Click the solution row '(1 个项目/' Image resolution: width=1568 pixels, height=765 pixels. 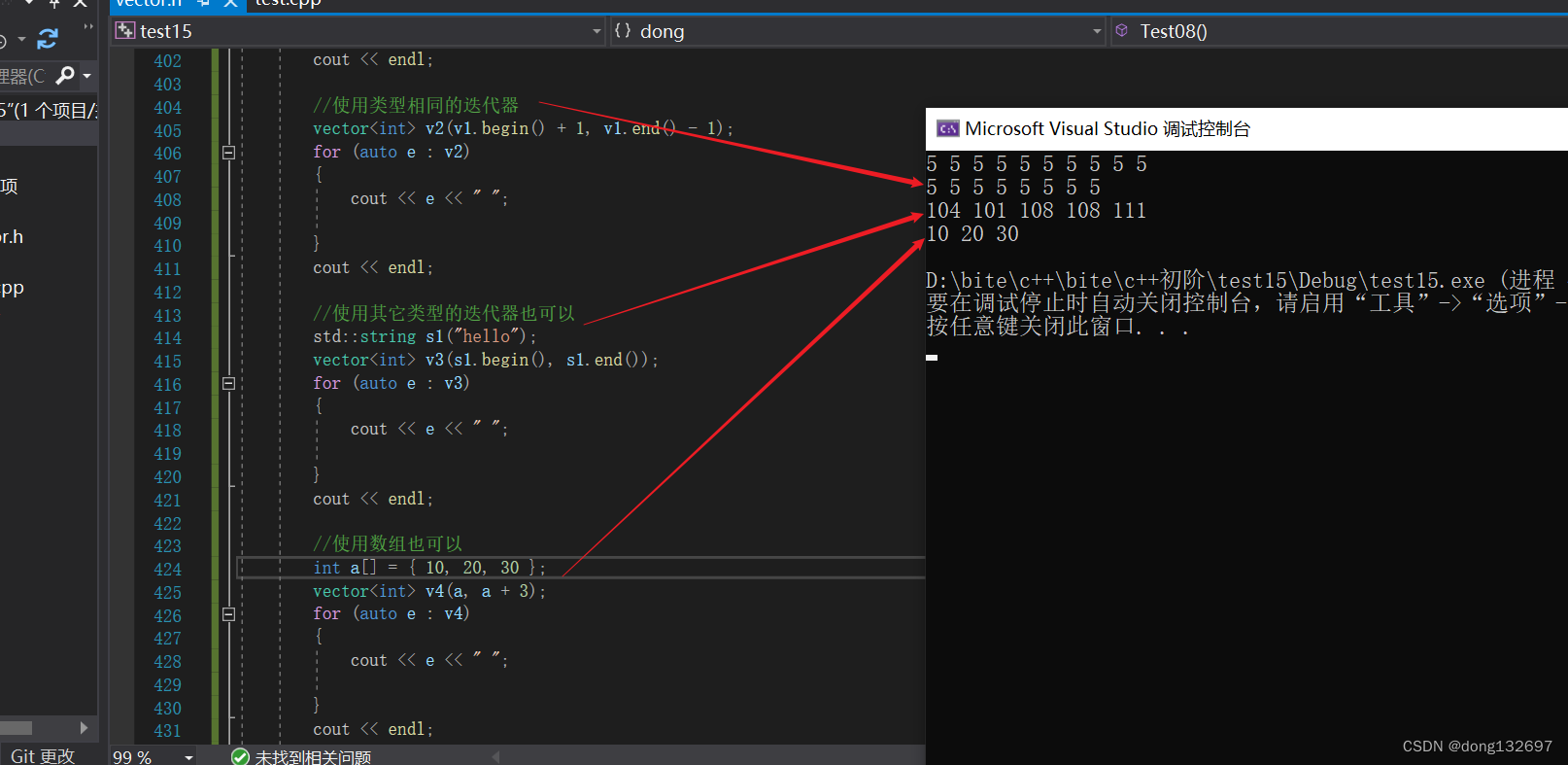[49, 111]
